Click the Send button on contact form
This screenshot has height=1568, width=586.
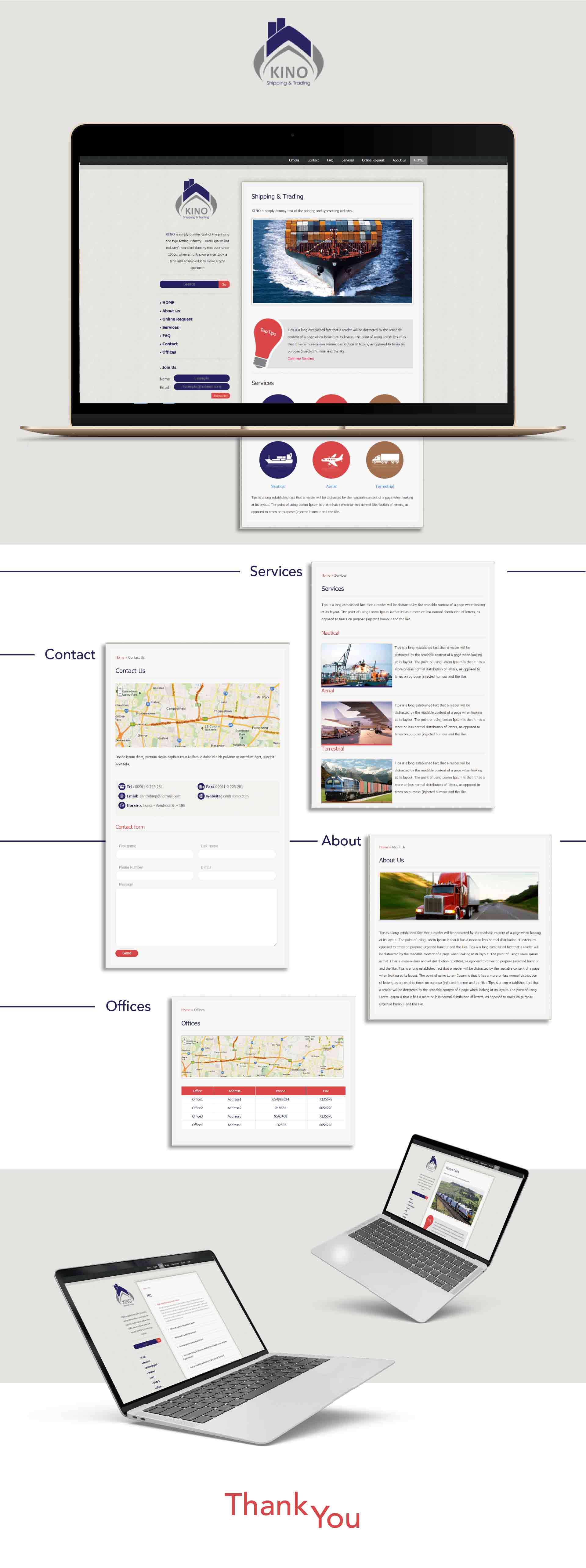click(x=127, y=953)
